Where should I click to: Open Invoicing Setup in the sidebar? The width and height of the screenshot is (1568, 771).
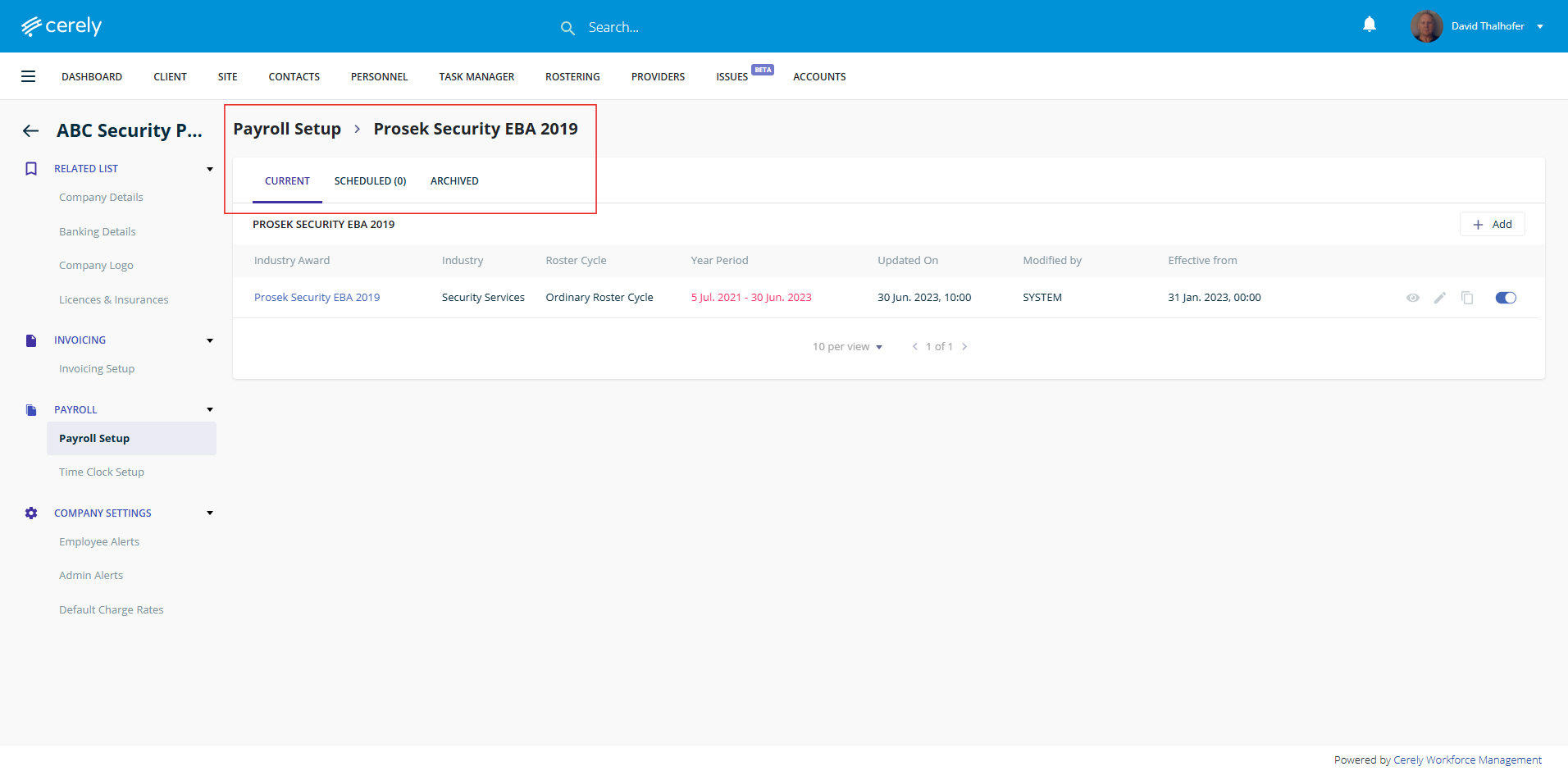[x=97, y=369]
